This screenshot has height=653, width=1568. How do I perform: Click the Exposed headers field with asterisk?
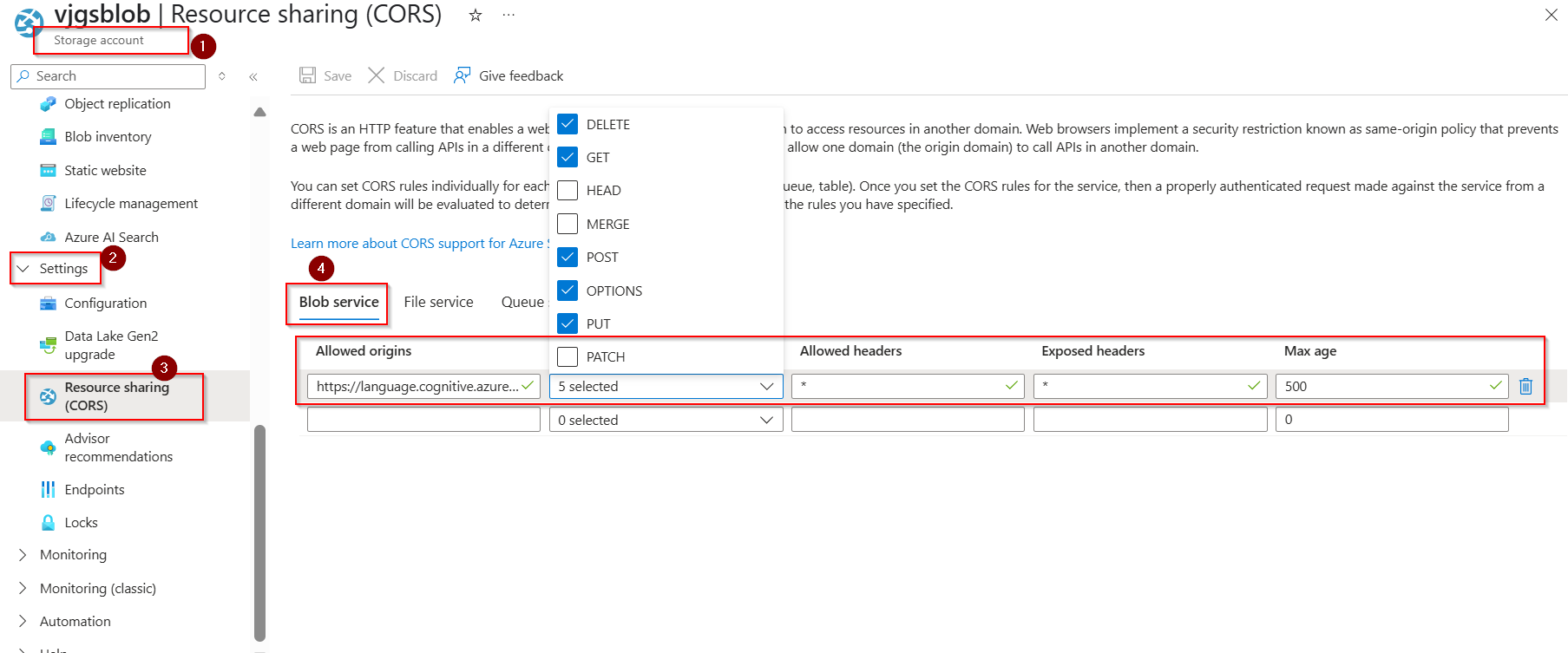1150,387
